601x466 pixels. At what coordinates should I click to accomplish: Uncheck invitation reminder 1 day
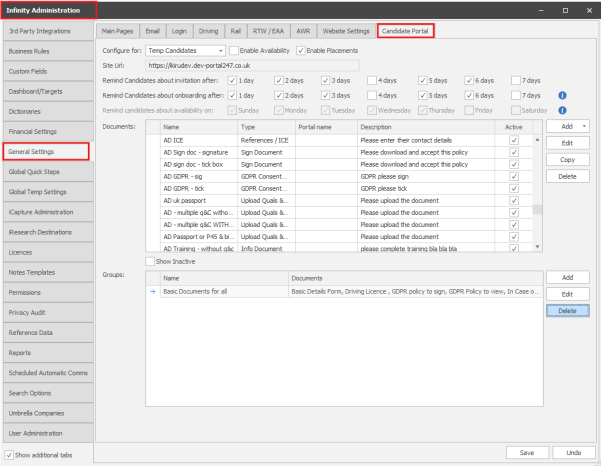click(x=232, y=80)
